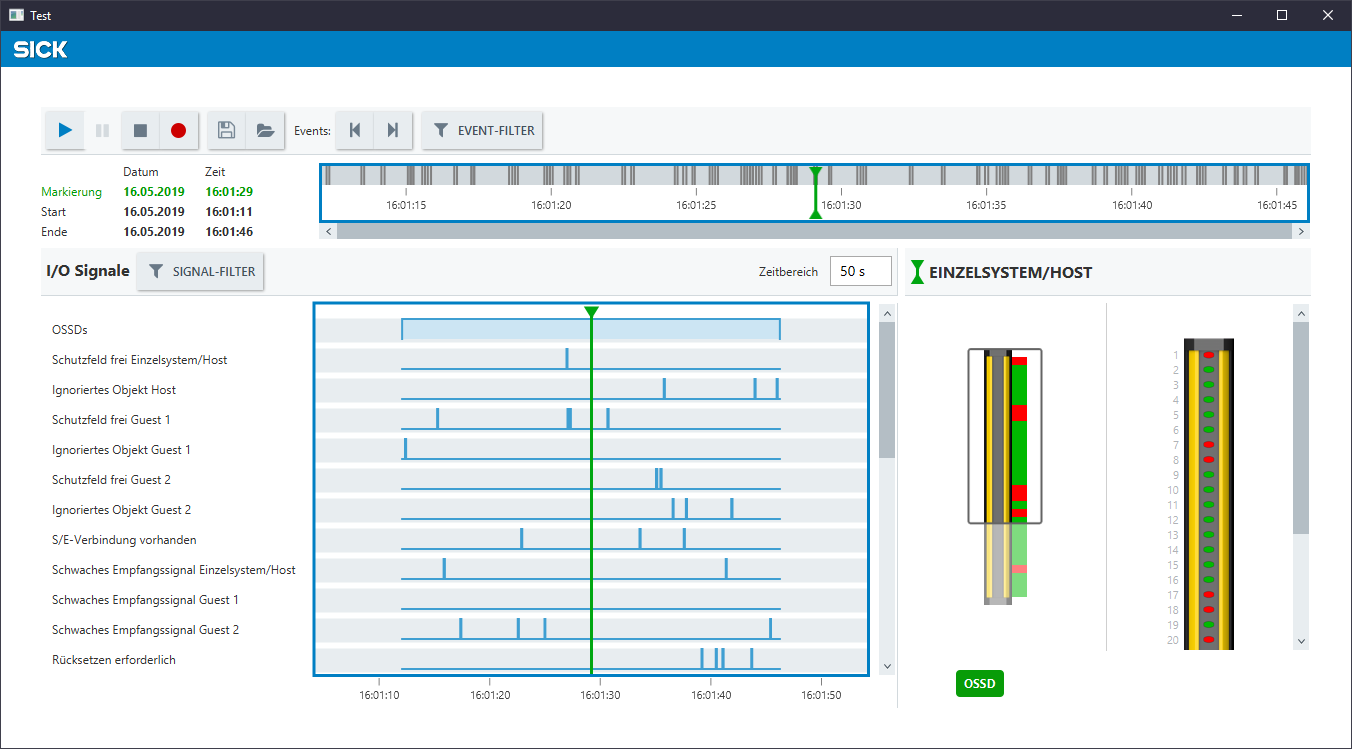Select 'Ignoriertes Objekt Host' signal
This screenshot has height=749, width=1352.
click(114, 390)
